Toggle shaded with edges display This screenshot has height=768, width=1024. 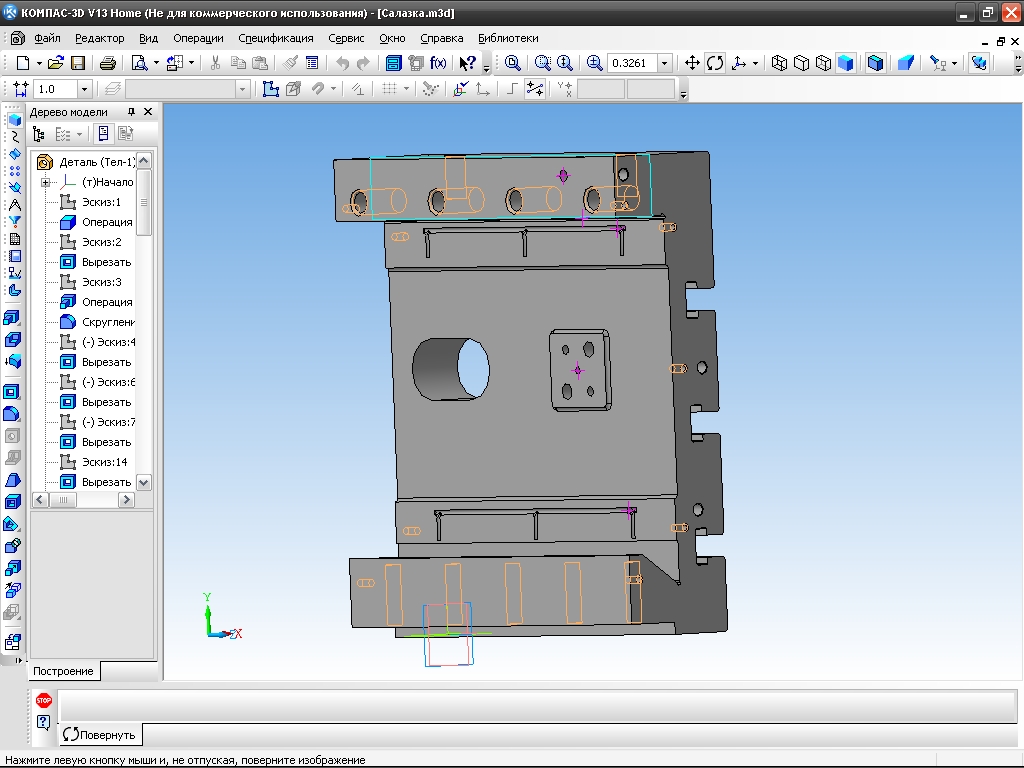pos(876,63)
